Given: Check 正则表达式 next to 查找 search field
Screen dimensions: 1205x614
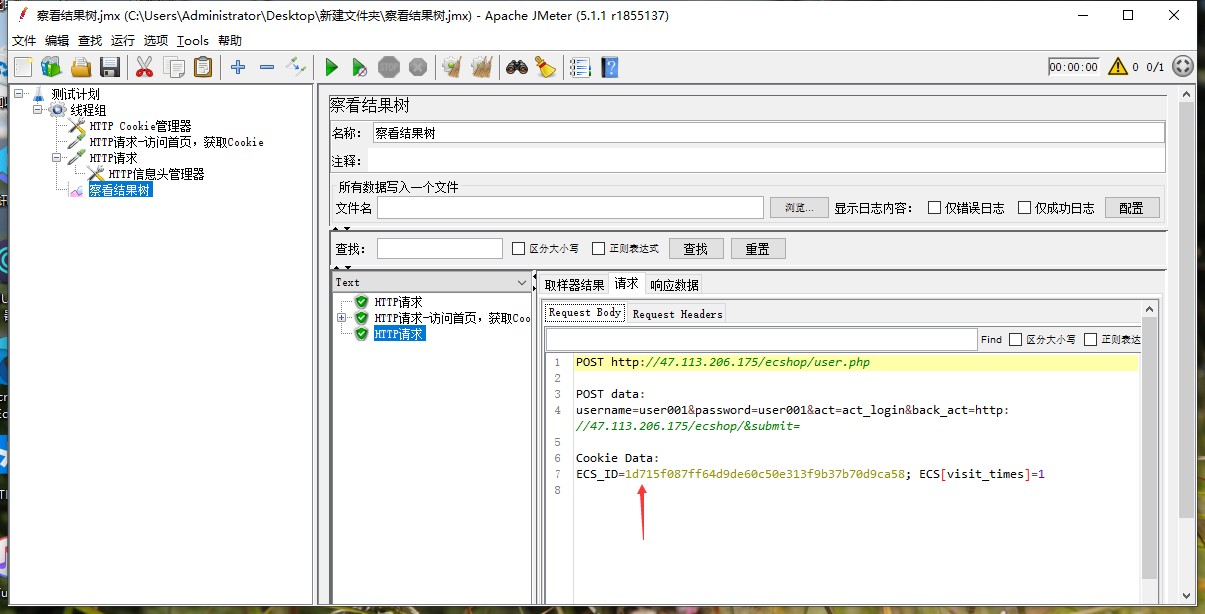Looking at the screenshot, I should point(598,248).
